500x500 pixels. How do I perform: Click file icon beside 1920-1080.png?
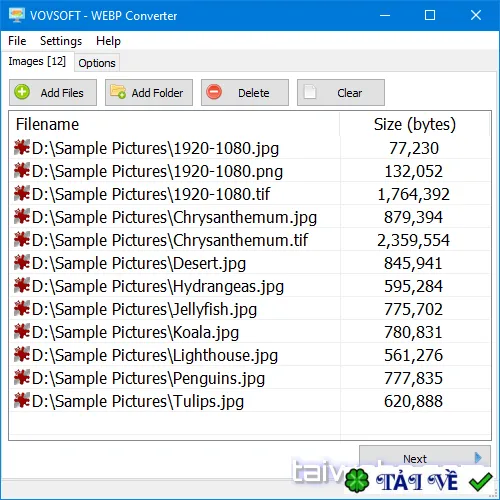(x=22, y=171)
